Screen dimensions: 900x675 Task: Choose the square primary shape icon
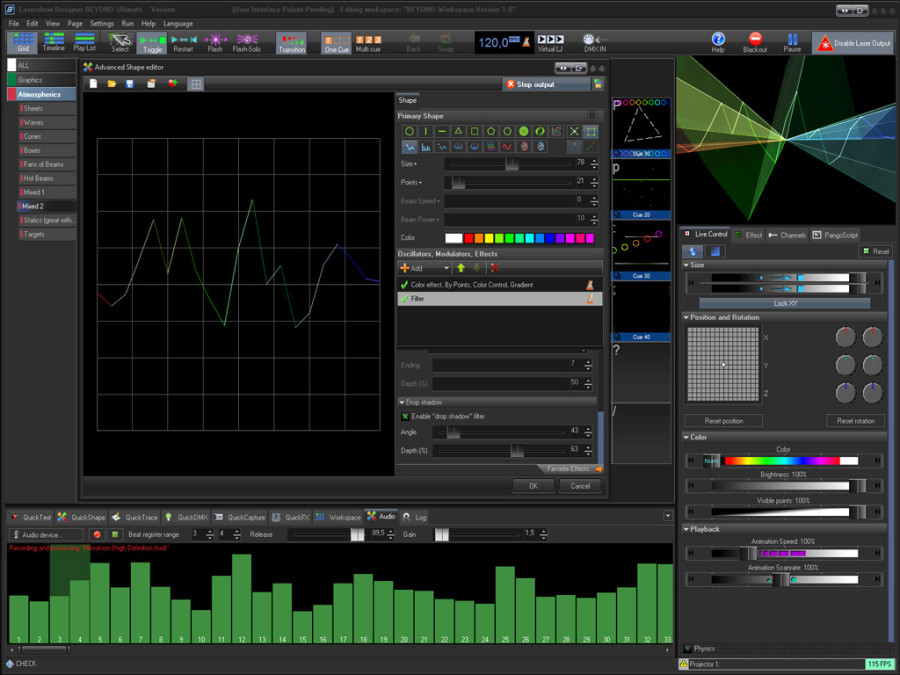click(x=475, y=131)
